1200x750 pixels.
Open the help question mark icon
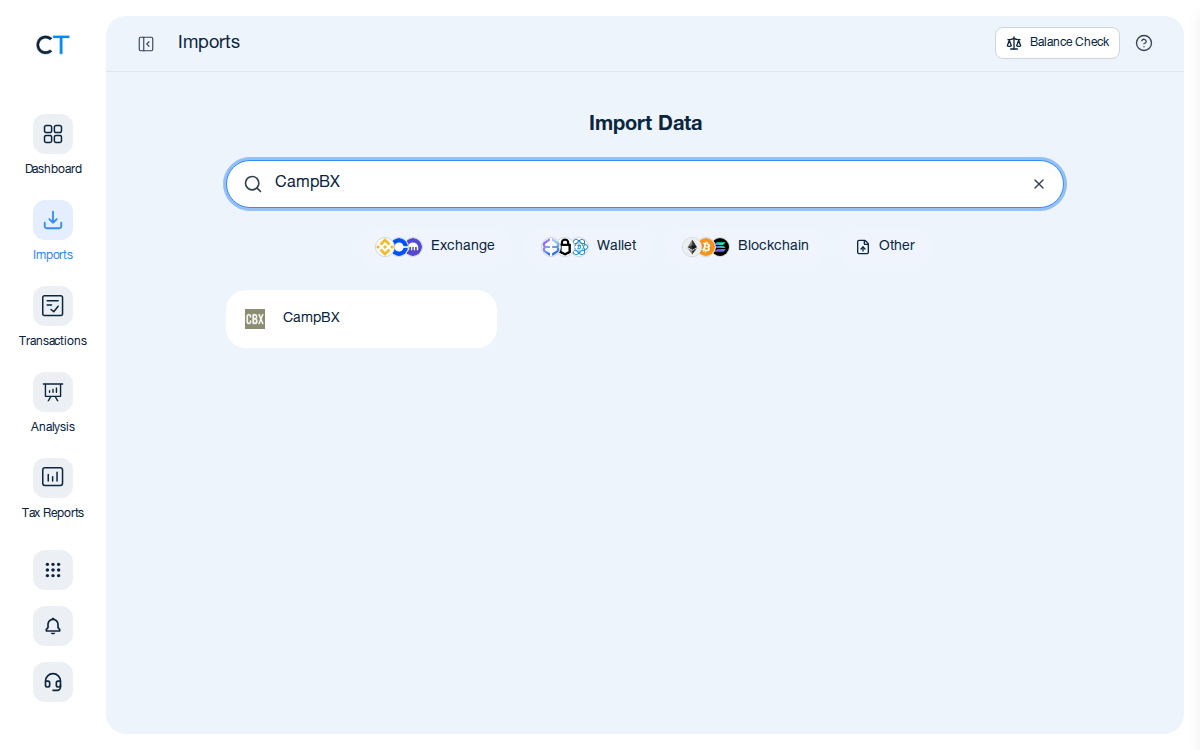[1144, 43]
